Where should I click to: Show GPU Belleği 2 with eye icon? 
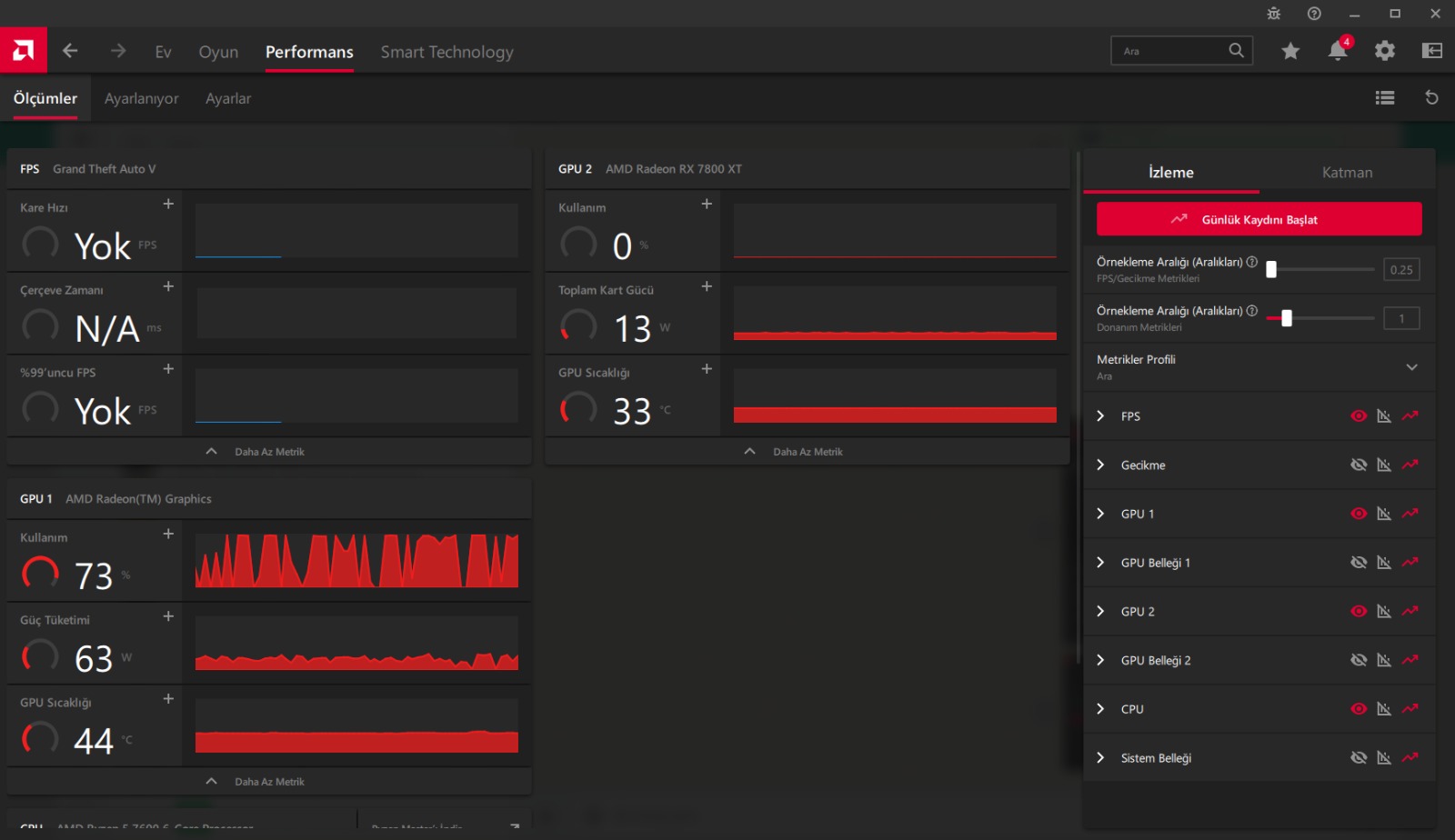(1359, 661)
